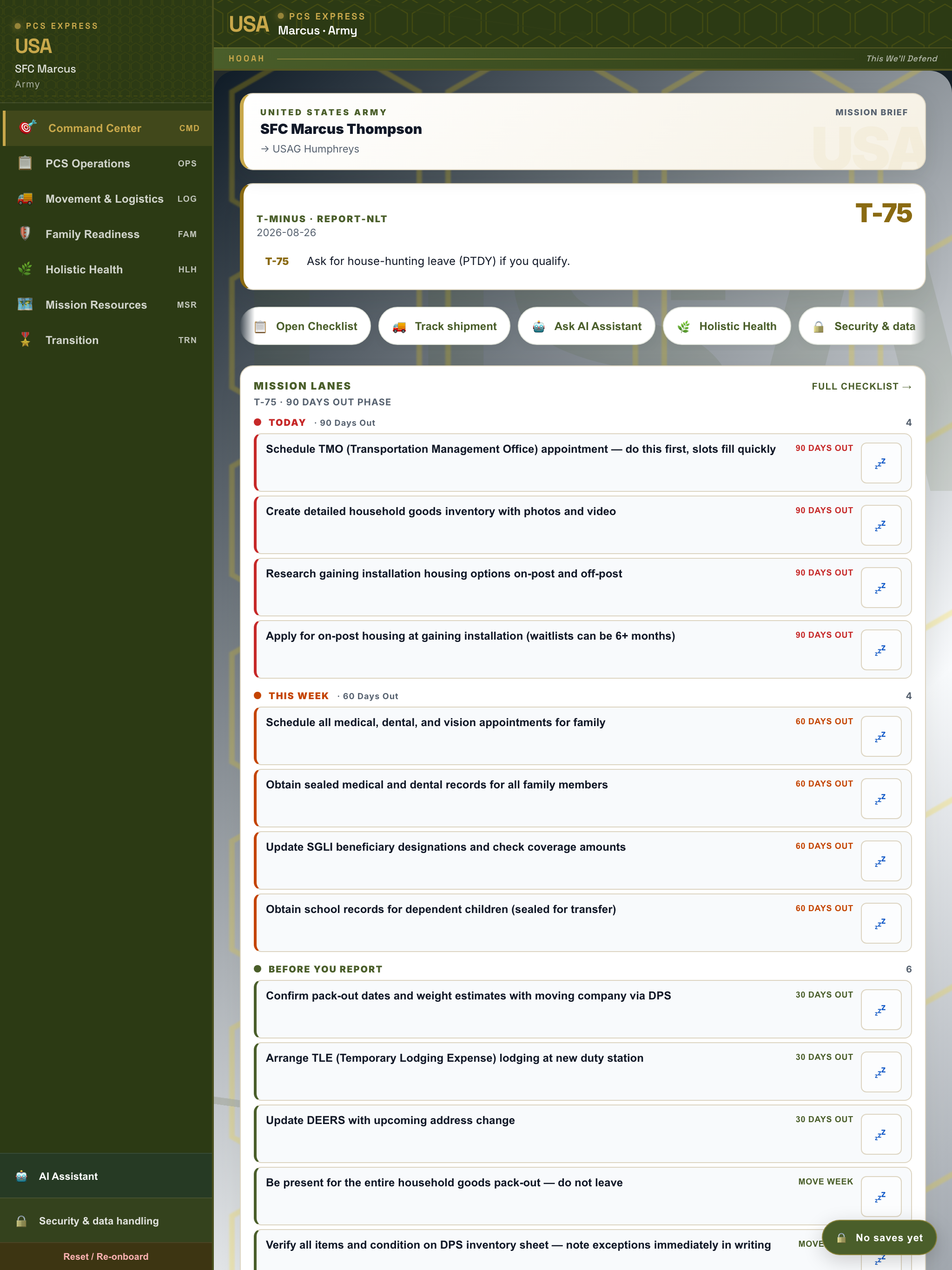Open Update DEERS with address change card
Viewport: 952px width, 1270px height.
coord(582,1135)
